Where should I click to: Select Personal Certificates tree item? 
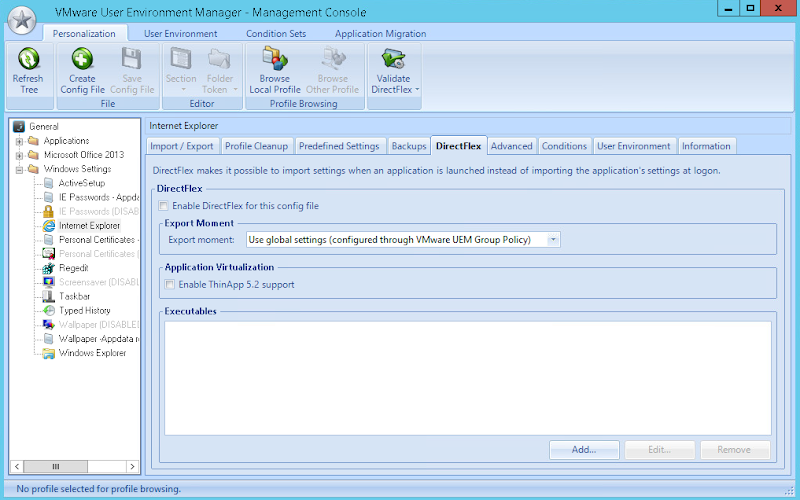click(x=98, y=240)
